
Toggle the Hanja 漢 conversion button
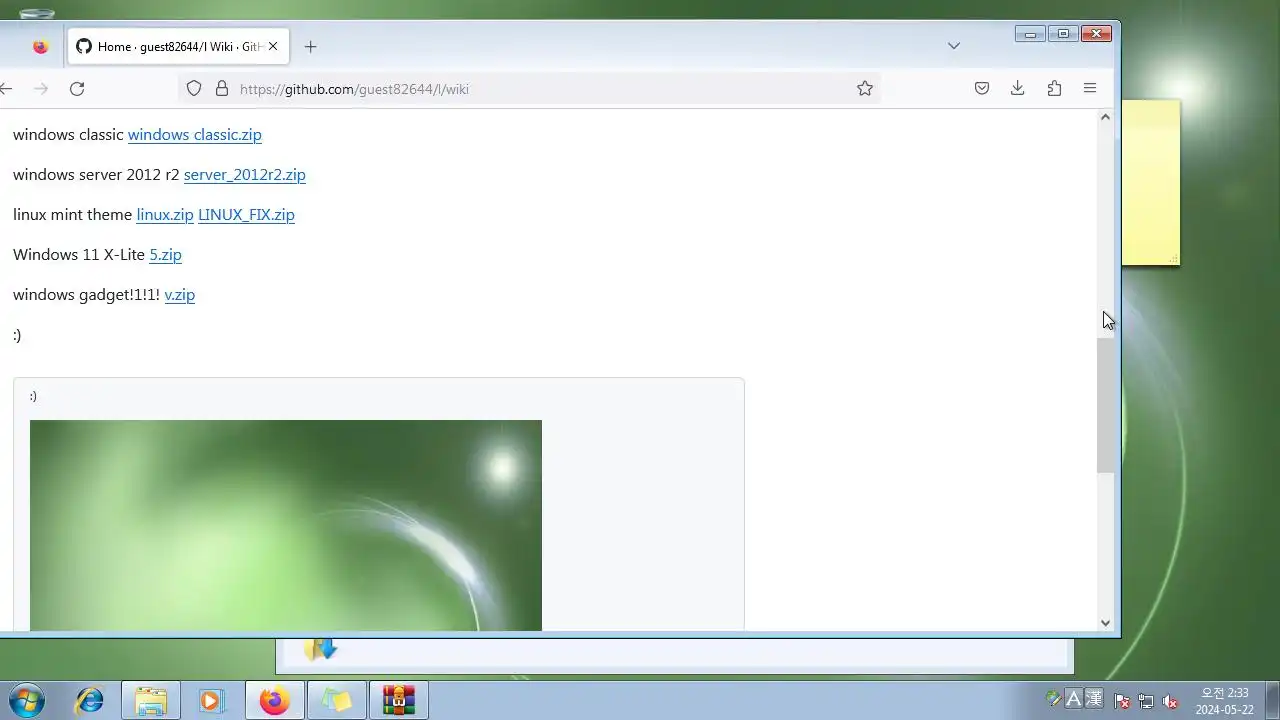click(1093, 698)
